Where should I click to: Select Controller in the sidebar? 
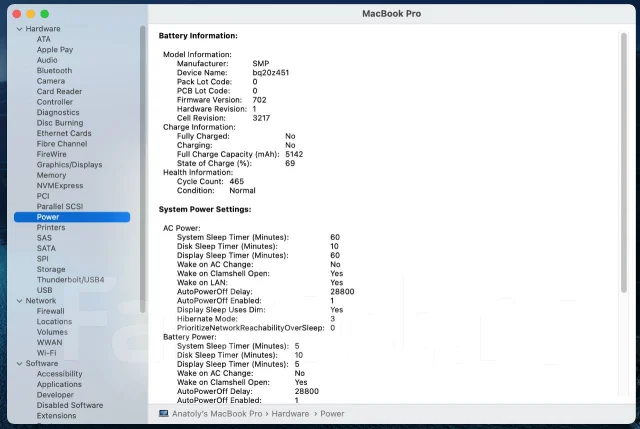pos(55,102)
